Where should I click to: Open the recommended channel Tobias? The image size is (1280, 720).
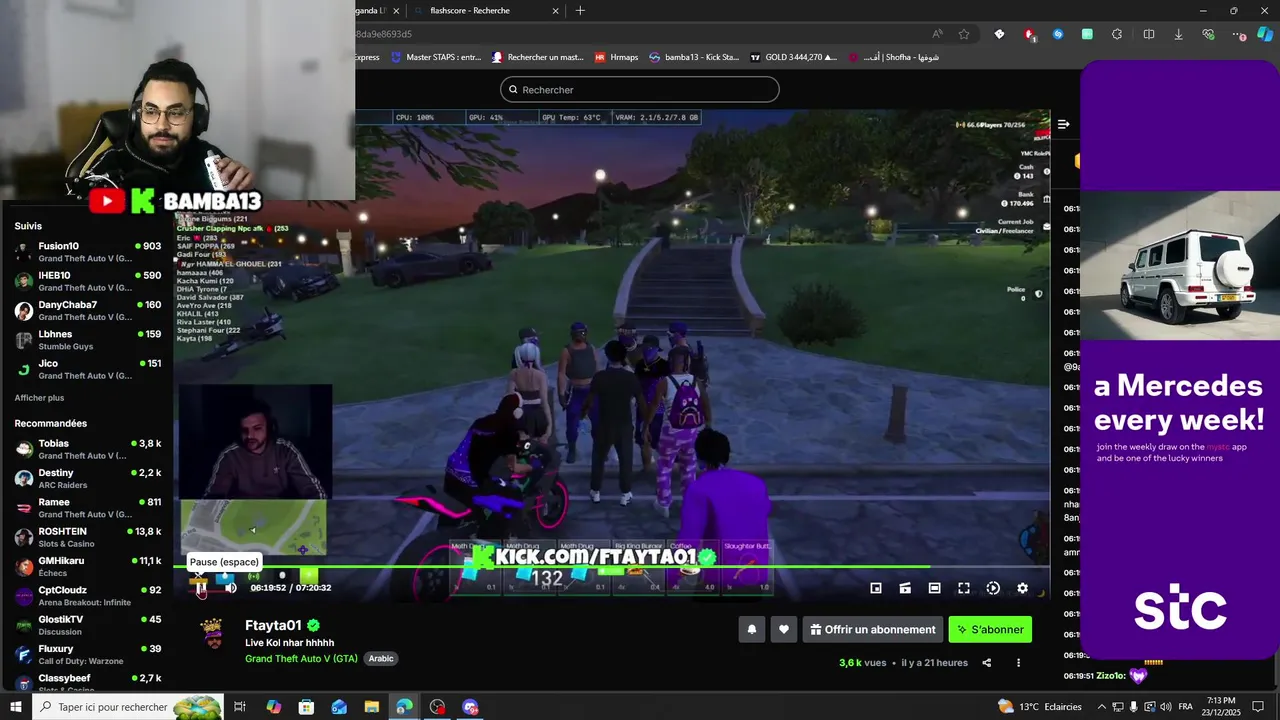click(87, 450)
